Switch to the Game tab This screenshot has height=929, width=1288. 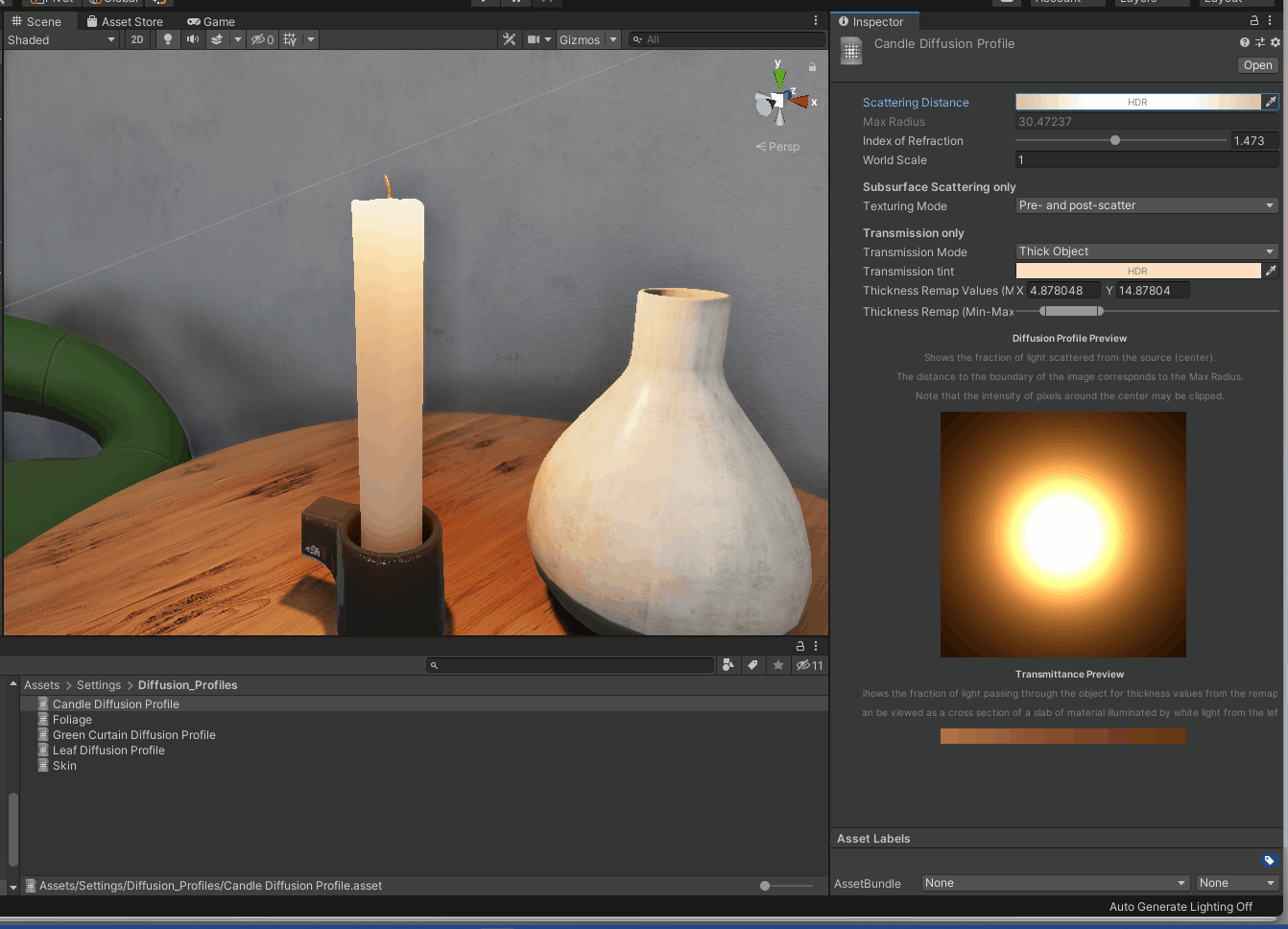click(211, 21)
